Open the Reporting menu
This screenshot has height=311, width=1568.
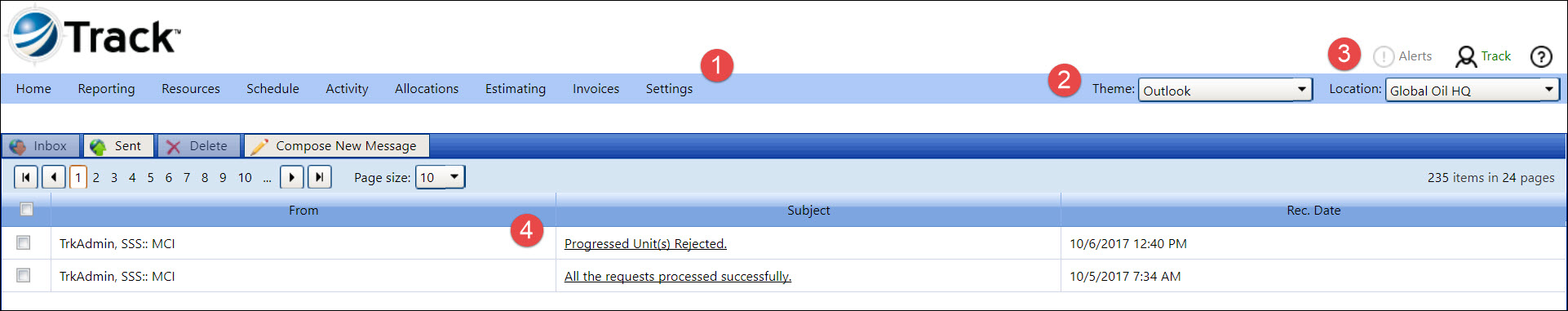[x=106, y=88]
